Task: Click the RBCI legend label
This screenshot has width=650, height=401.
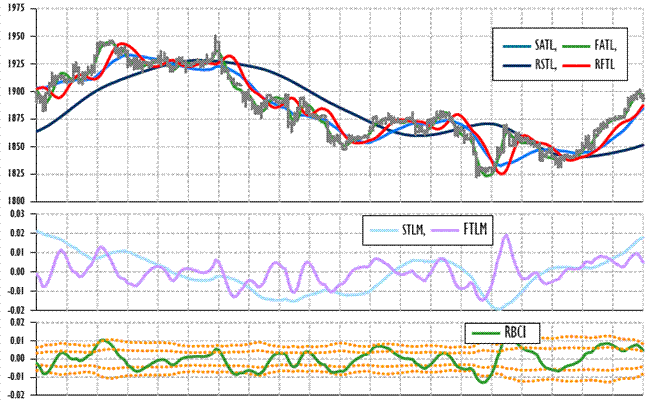Action: [x=517, y=332]
